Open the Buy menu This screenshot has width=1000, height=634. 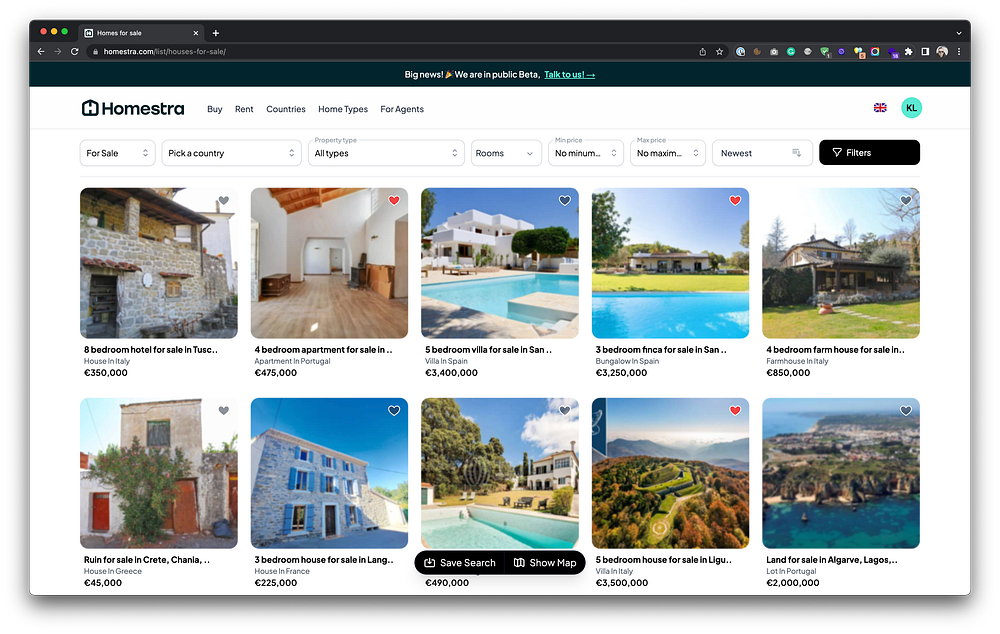pyautogui.click(x=214, y=109)
